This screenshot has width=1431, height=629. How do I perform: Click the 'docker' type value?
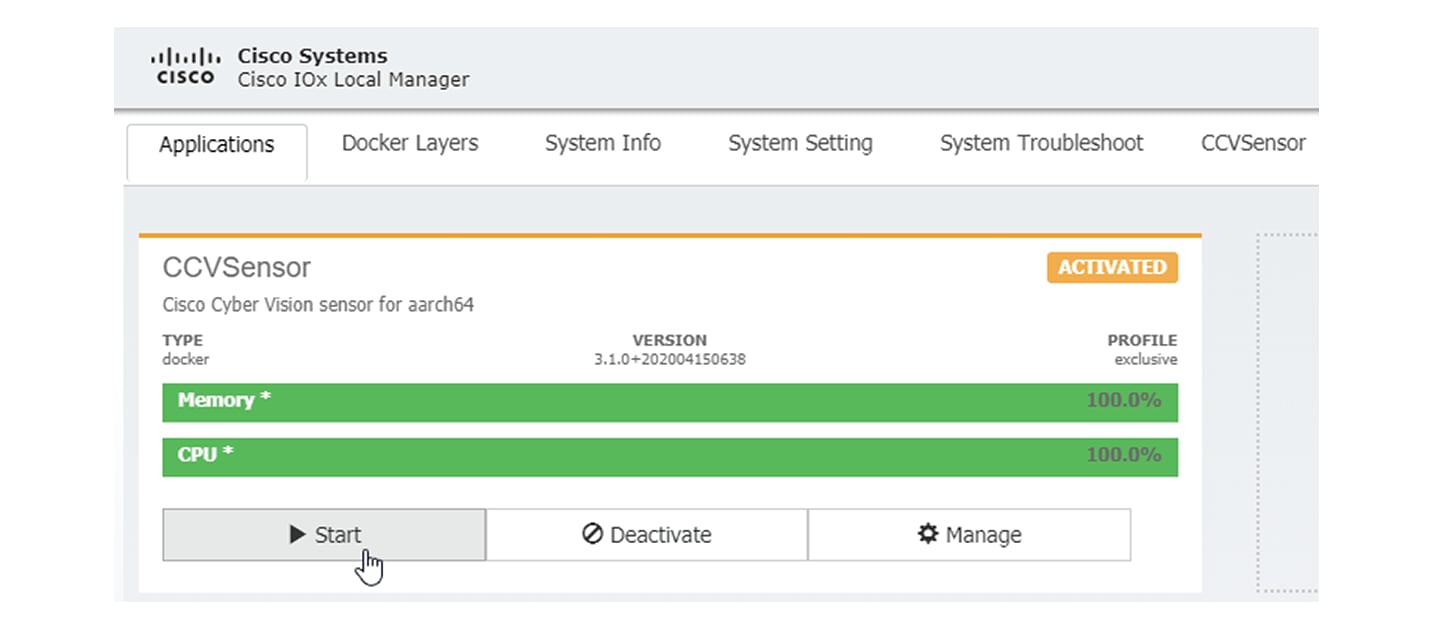[186, 360]
